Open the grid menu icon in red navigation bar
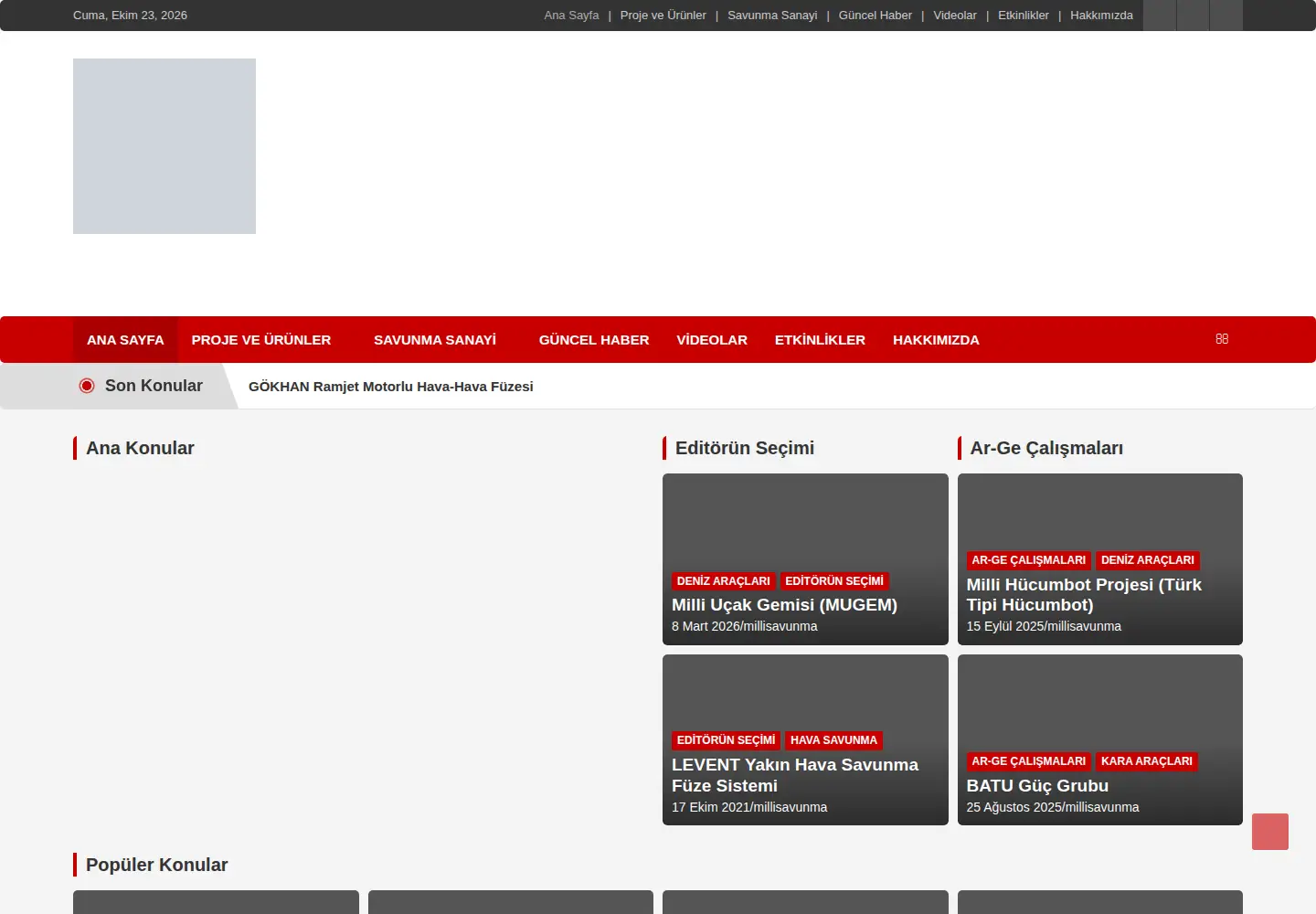The image size is (1316, 914). (x=1222, y=339)
